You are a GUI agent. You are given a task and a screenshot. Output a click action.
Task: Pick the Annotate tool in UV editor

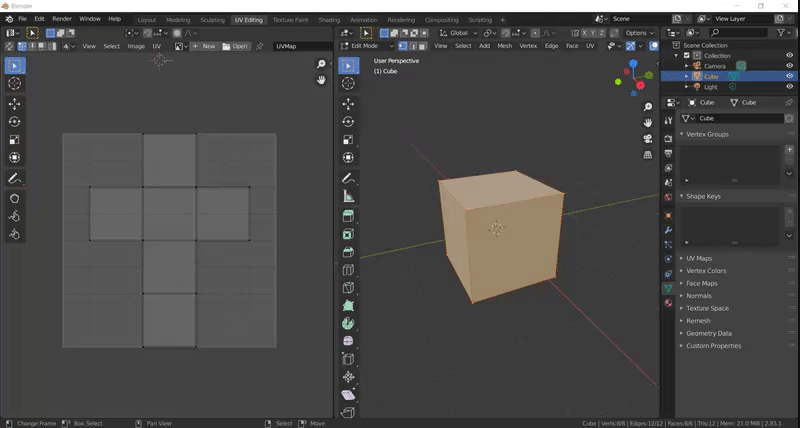(14, 178)
